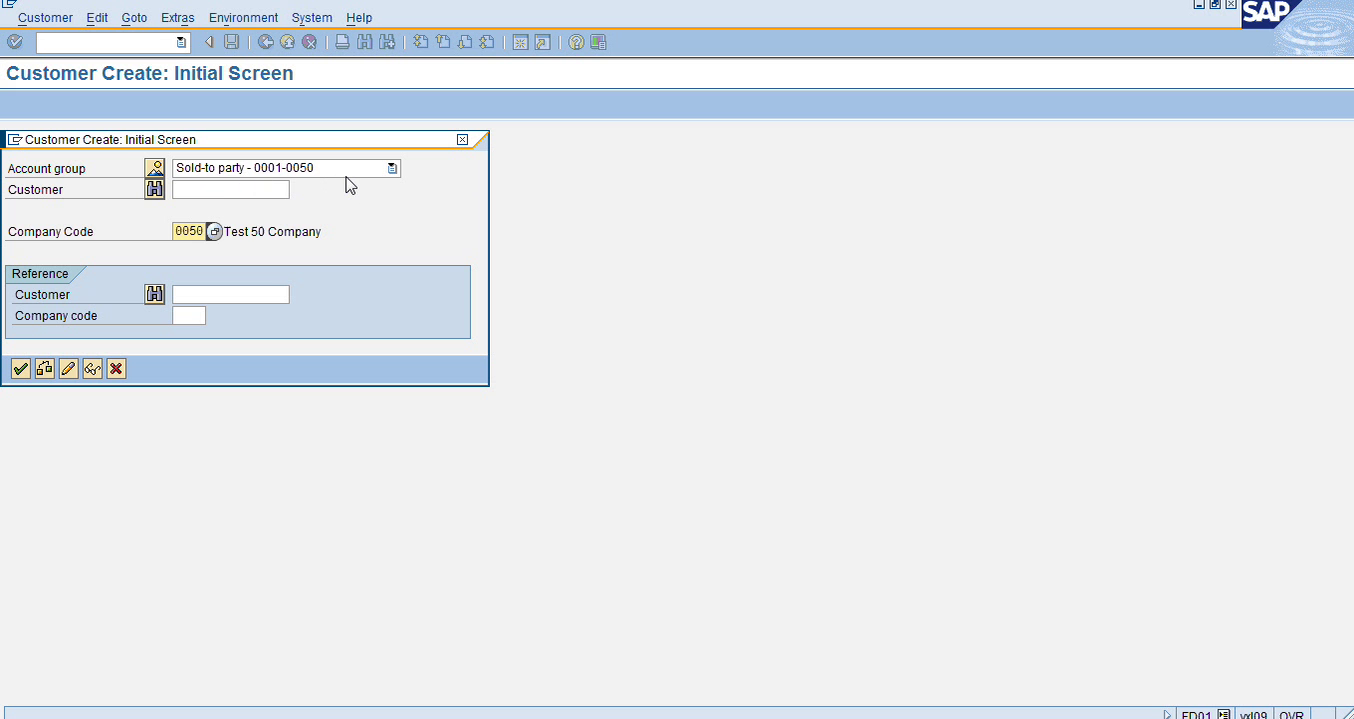Click the 'Test 50 Company' description text
1354x719 pixels.
[x=272, y=231]
